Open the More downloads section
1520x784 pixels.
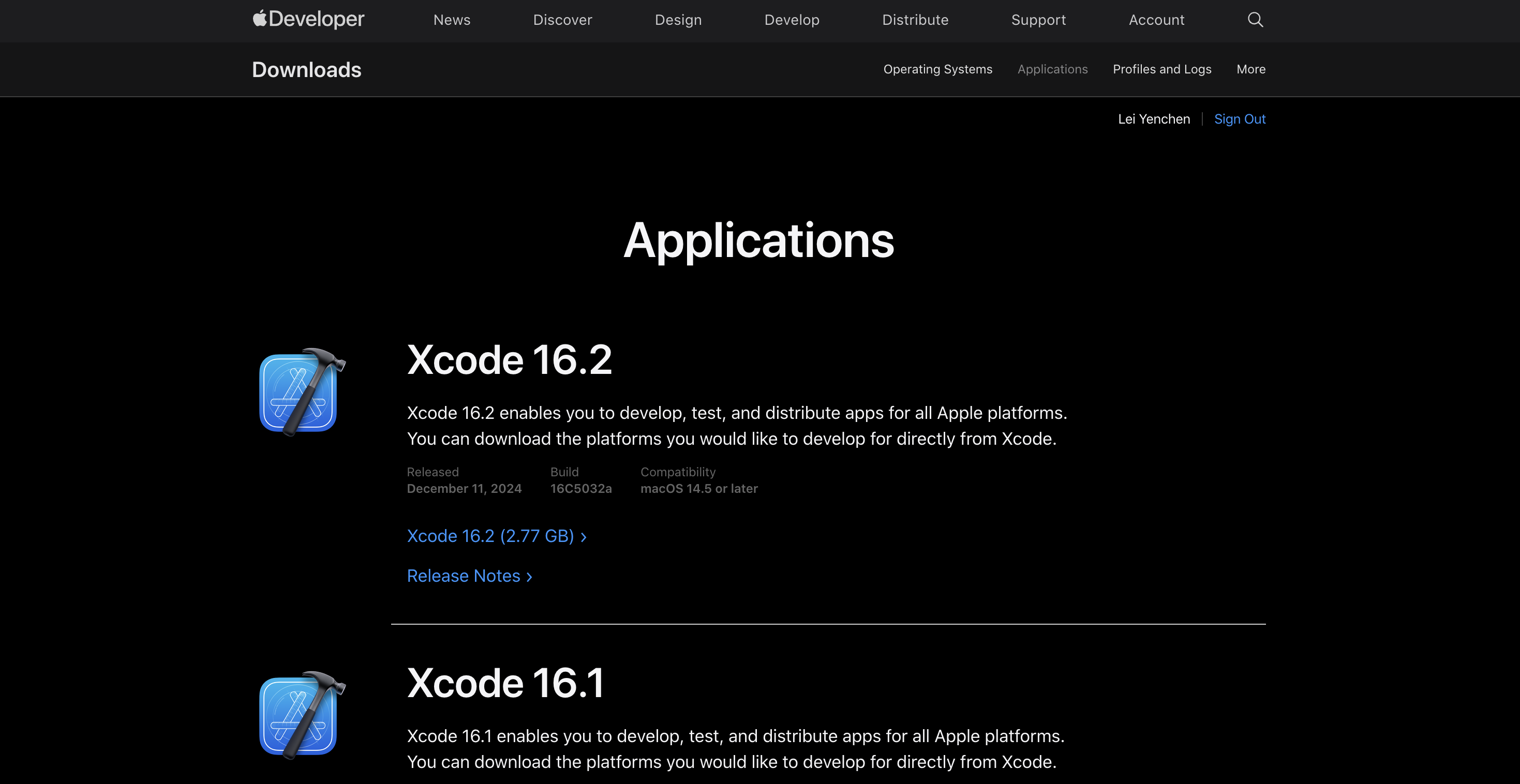tap(1251, 69)
